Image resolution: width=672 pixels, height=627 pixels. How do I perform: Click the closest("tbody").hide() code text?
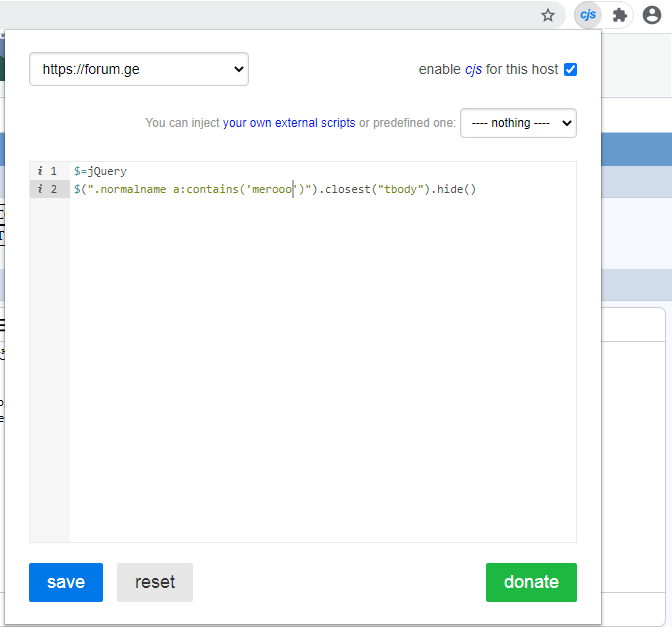(400, 189)
